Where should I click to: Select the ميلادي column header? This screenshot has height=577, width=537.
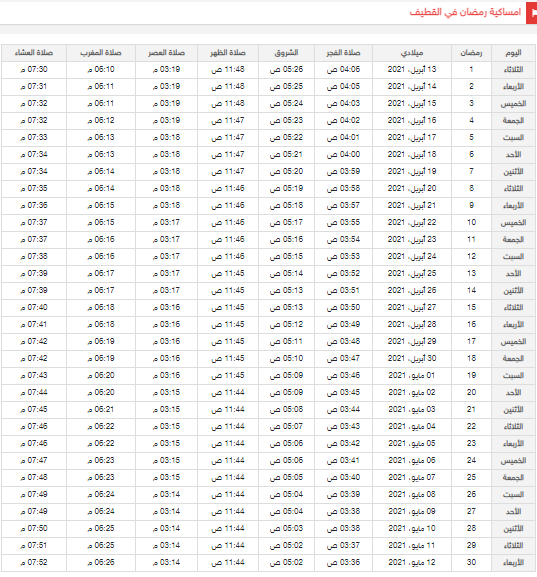(x=412, y=53)
